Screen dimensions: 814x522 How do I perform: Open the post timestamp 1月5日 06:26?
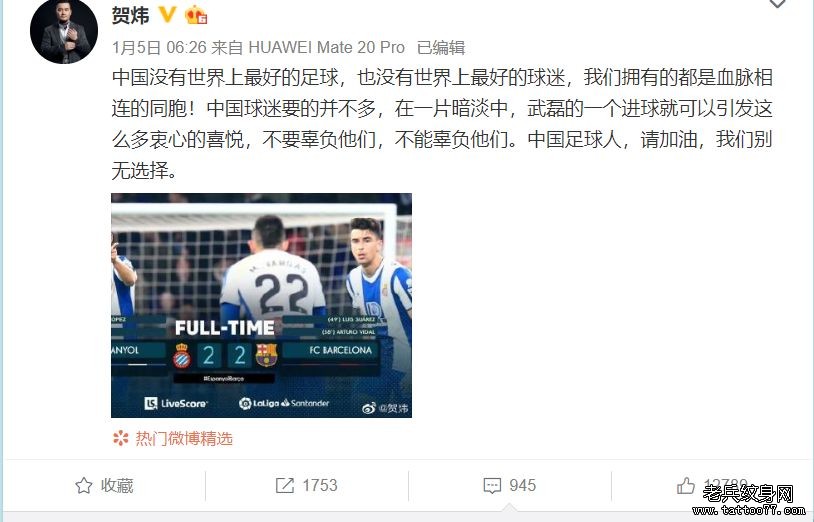pyautogui.click(x=159, y=48)
